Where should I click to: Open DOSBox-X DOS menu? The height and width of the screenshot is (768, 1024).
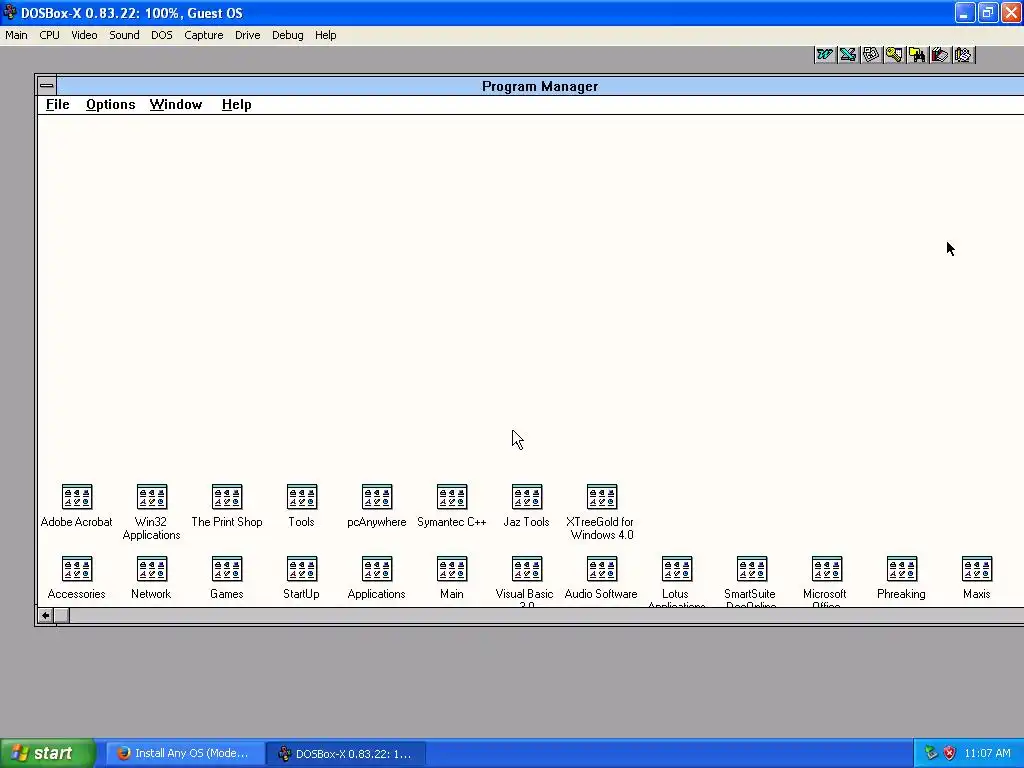click(x=162, y=35)
